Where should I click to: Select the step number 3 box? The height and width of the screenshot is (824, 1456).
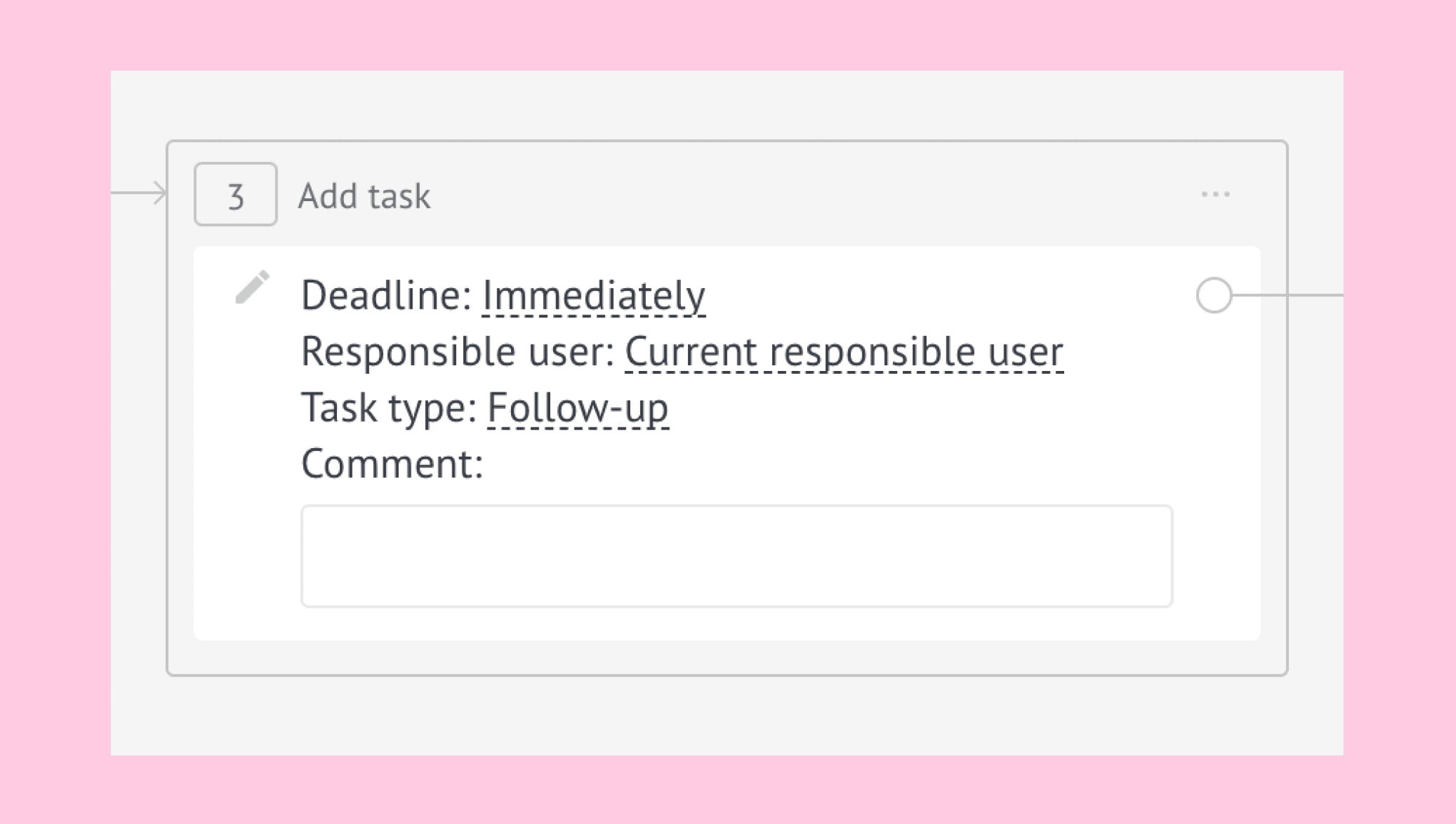click(236, 194)
